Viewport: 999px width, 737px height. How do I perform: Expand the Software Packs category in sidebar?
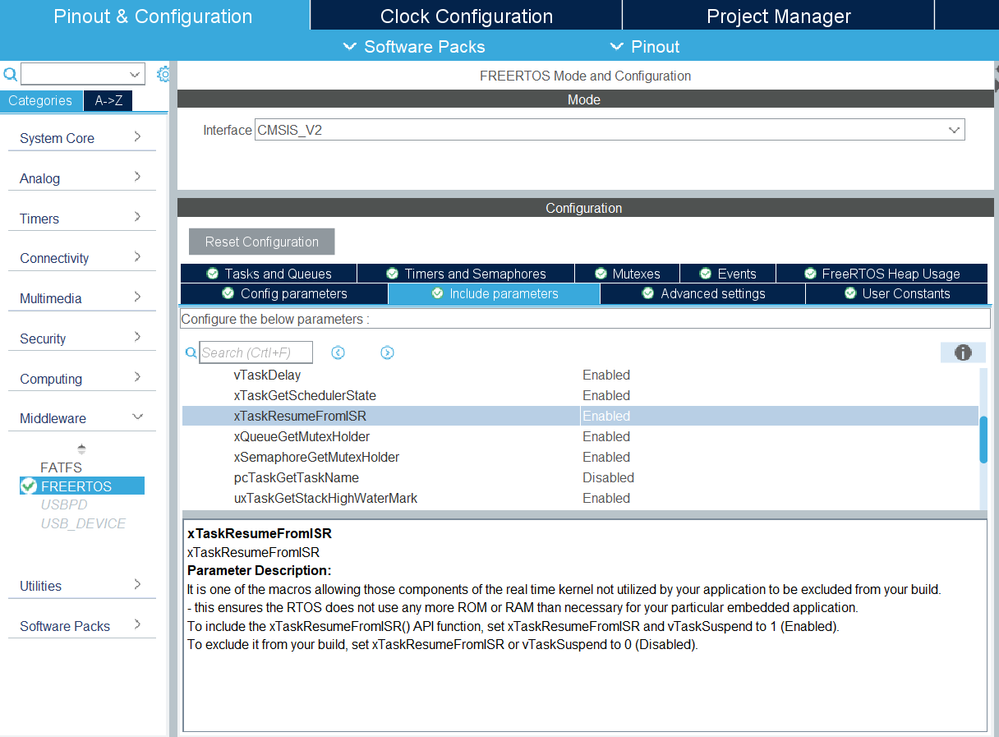point(82,626)
